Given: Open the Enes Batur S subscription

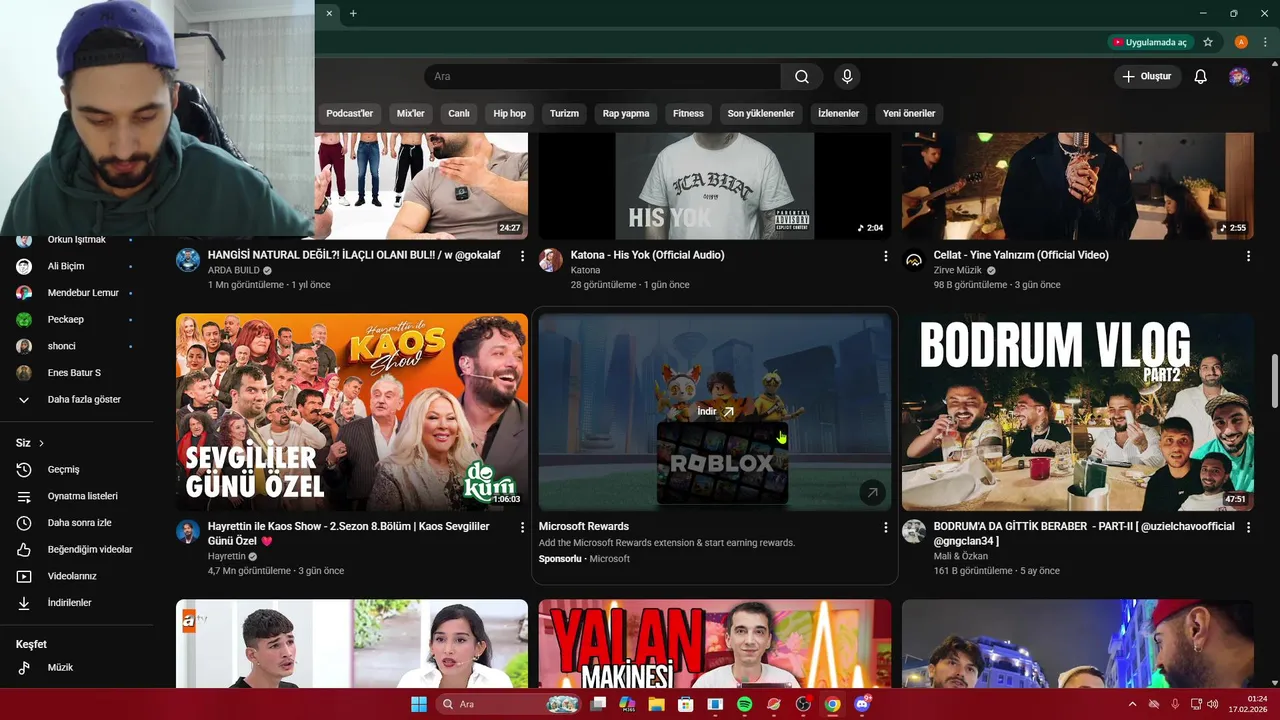Looking at the screenshot, I should coord(76,373).
